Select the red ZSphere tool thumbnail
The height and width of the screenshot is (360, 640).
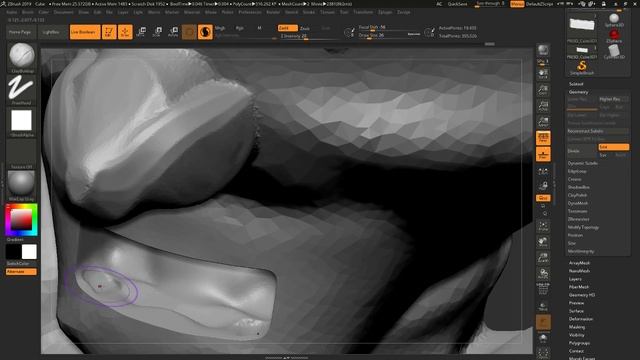[613, 36]
